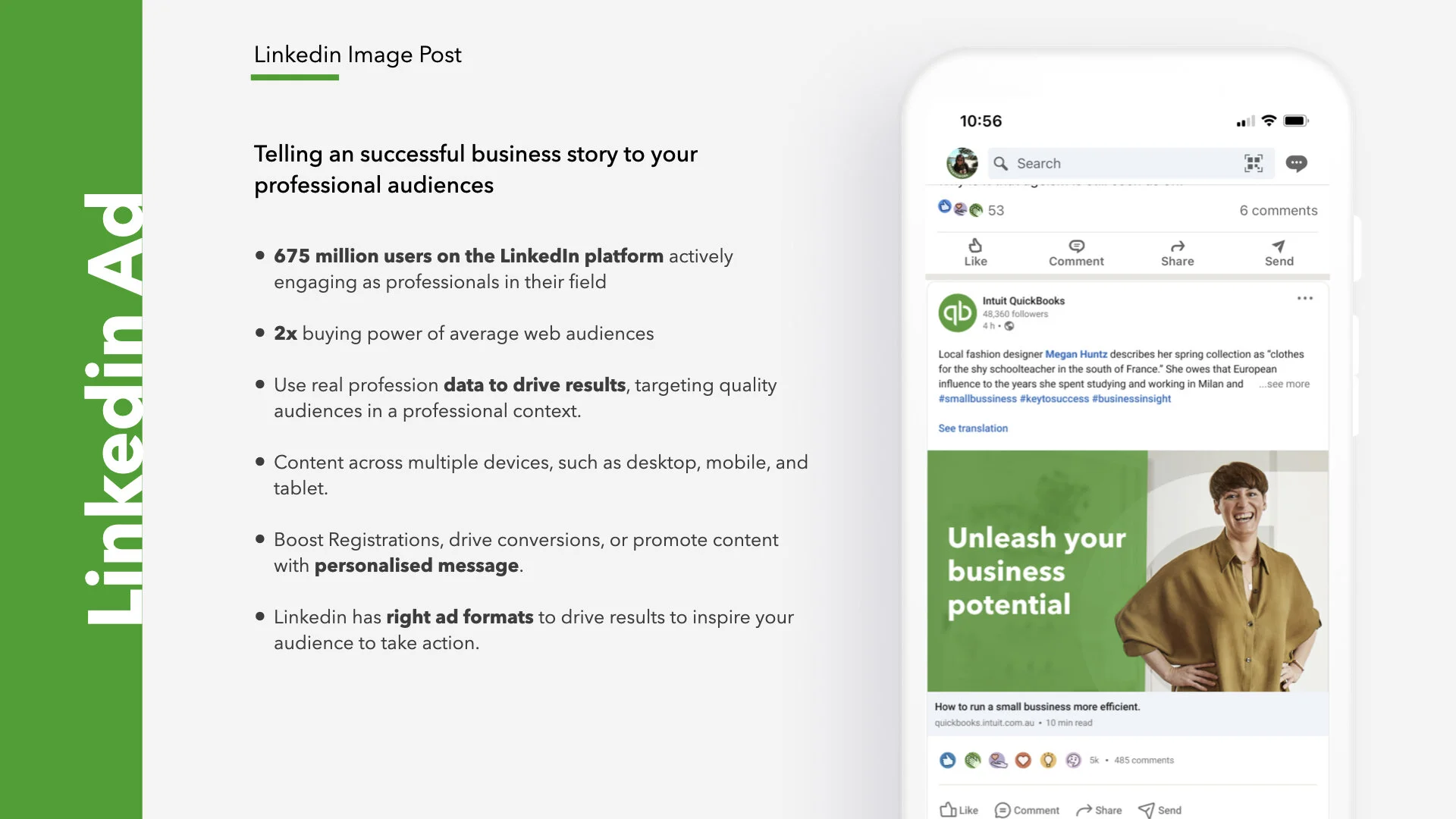View the 485 comments count

pos(1144,760)
